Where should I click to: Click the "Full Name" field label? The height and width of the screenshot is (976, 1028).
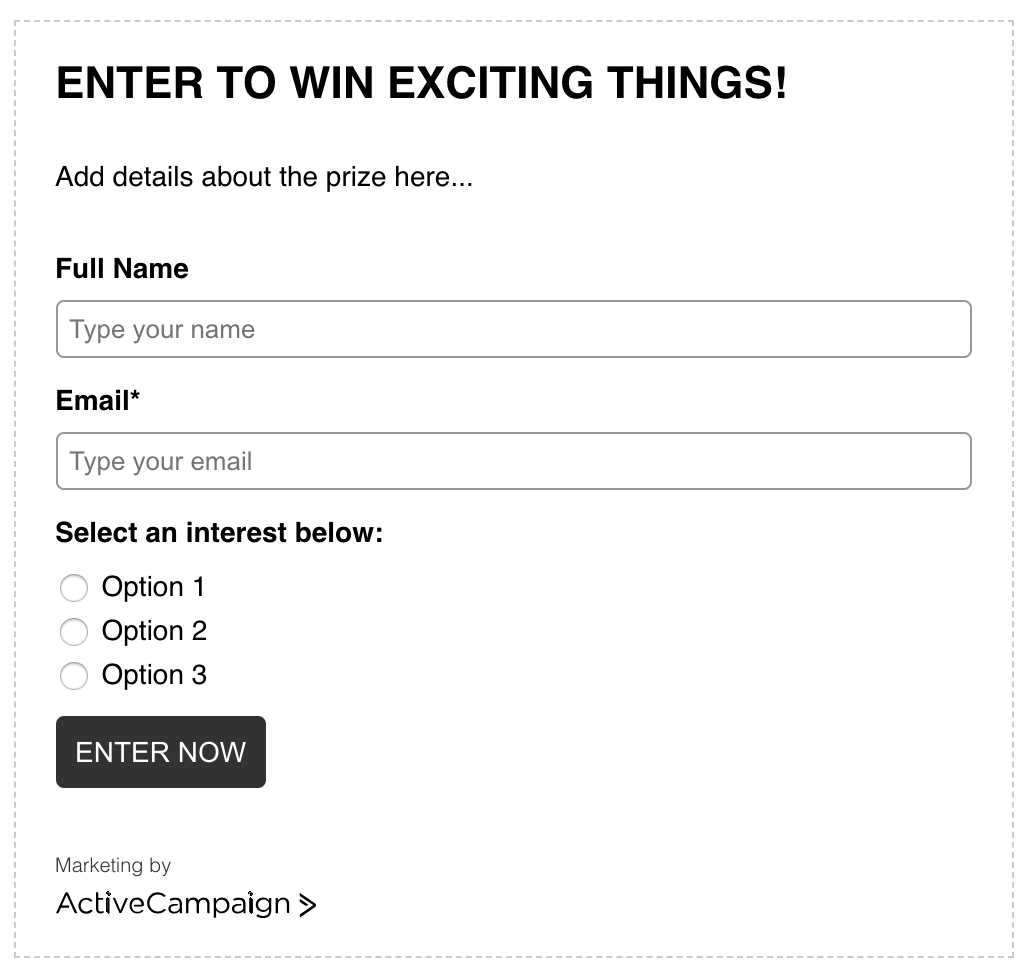coord(122,268)
